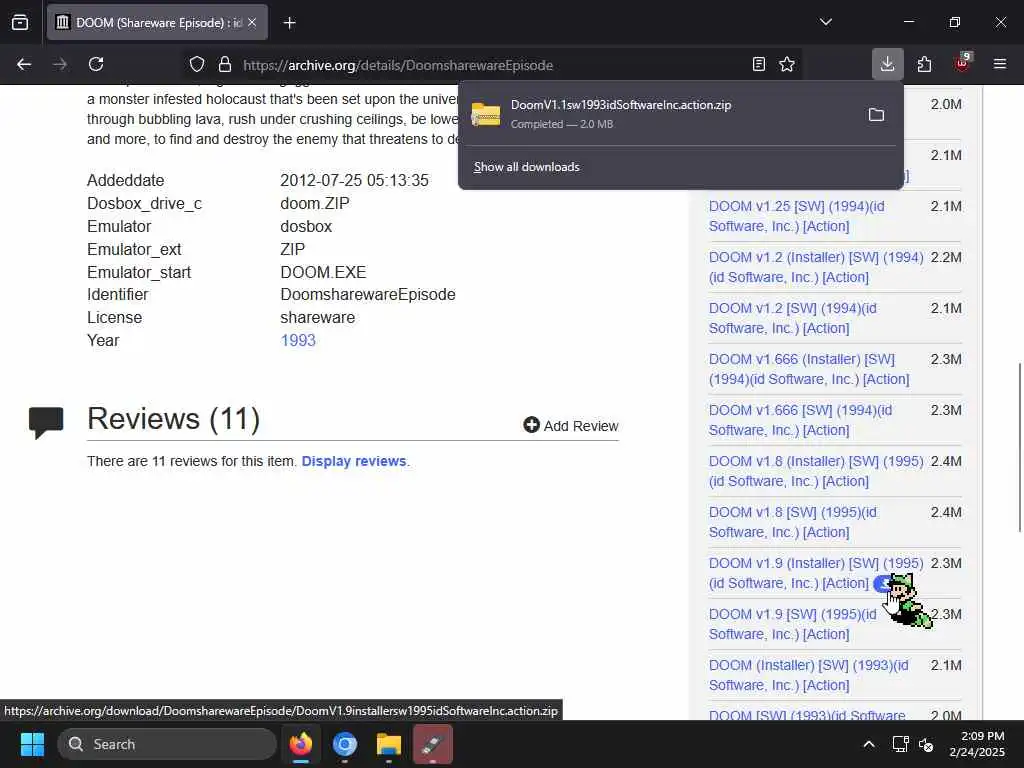Click the Addeddate value 2012-07-25 05:13:35

355,180
